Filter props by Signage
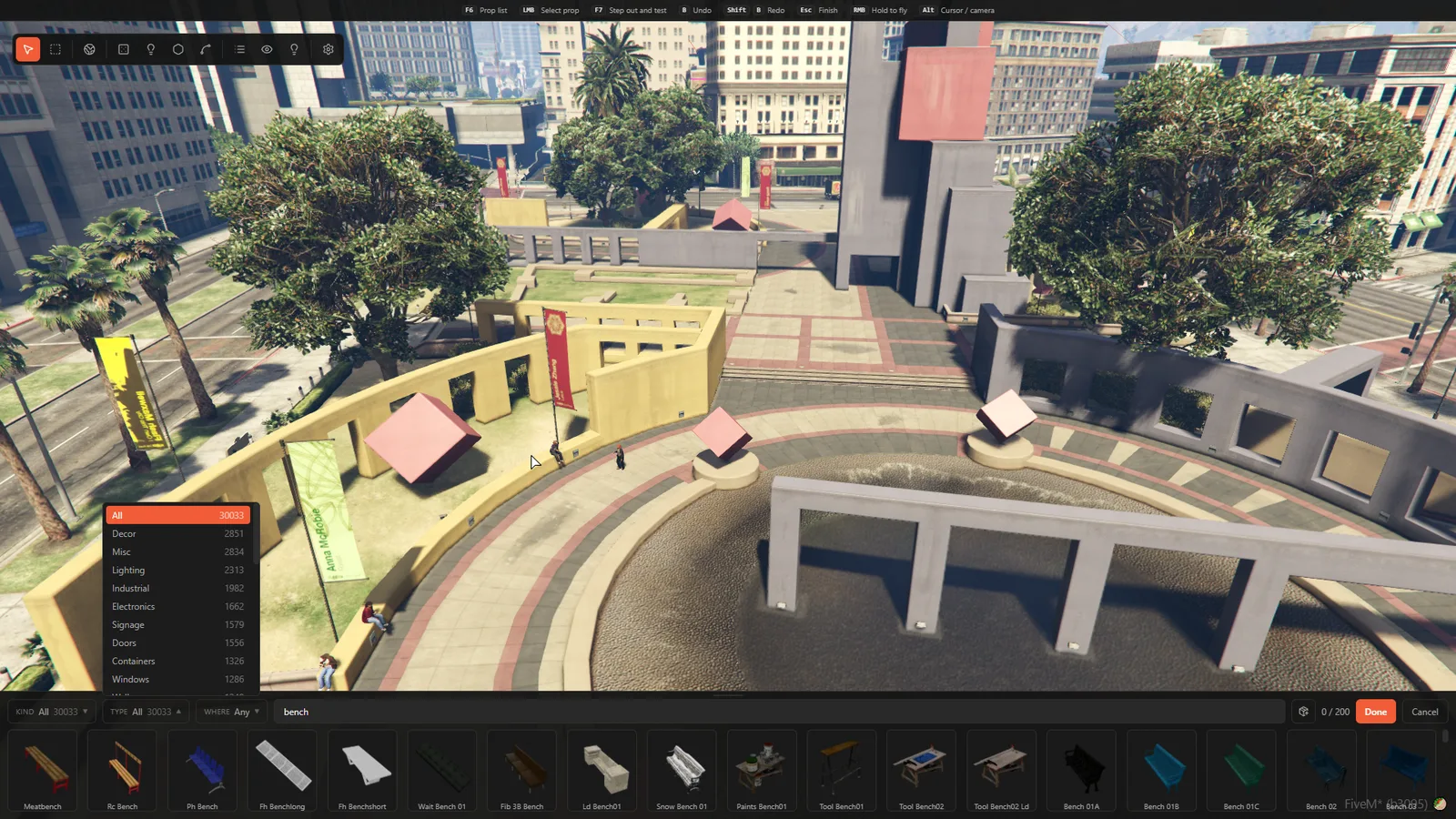Viewport: 1456px width, 819px height. pyautogui.click(x=178, y=624)
